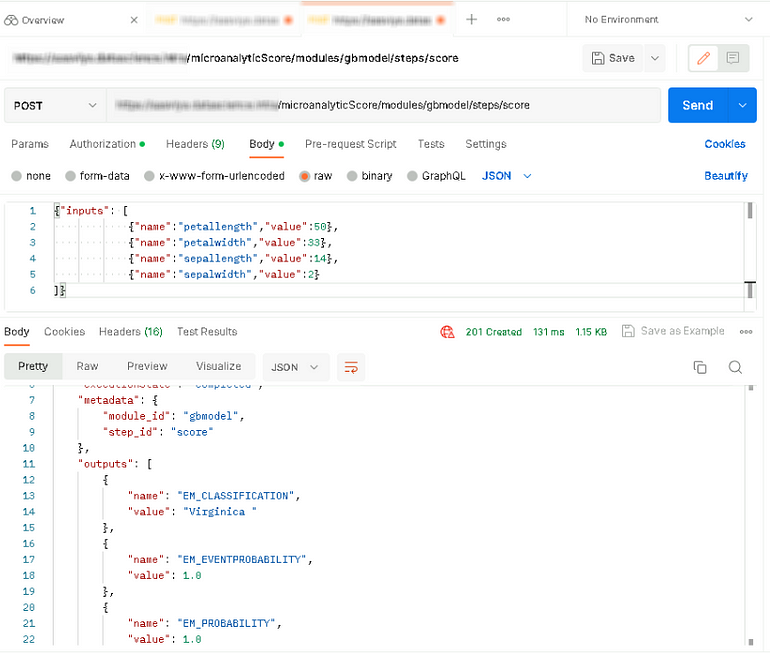This screenshot has width=770, height=654.
Task: Switch to Visualize view
Action: pos(218,366)
